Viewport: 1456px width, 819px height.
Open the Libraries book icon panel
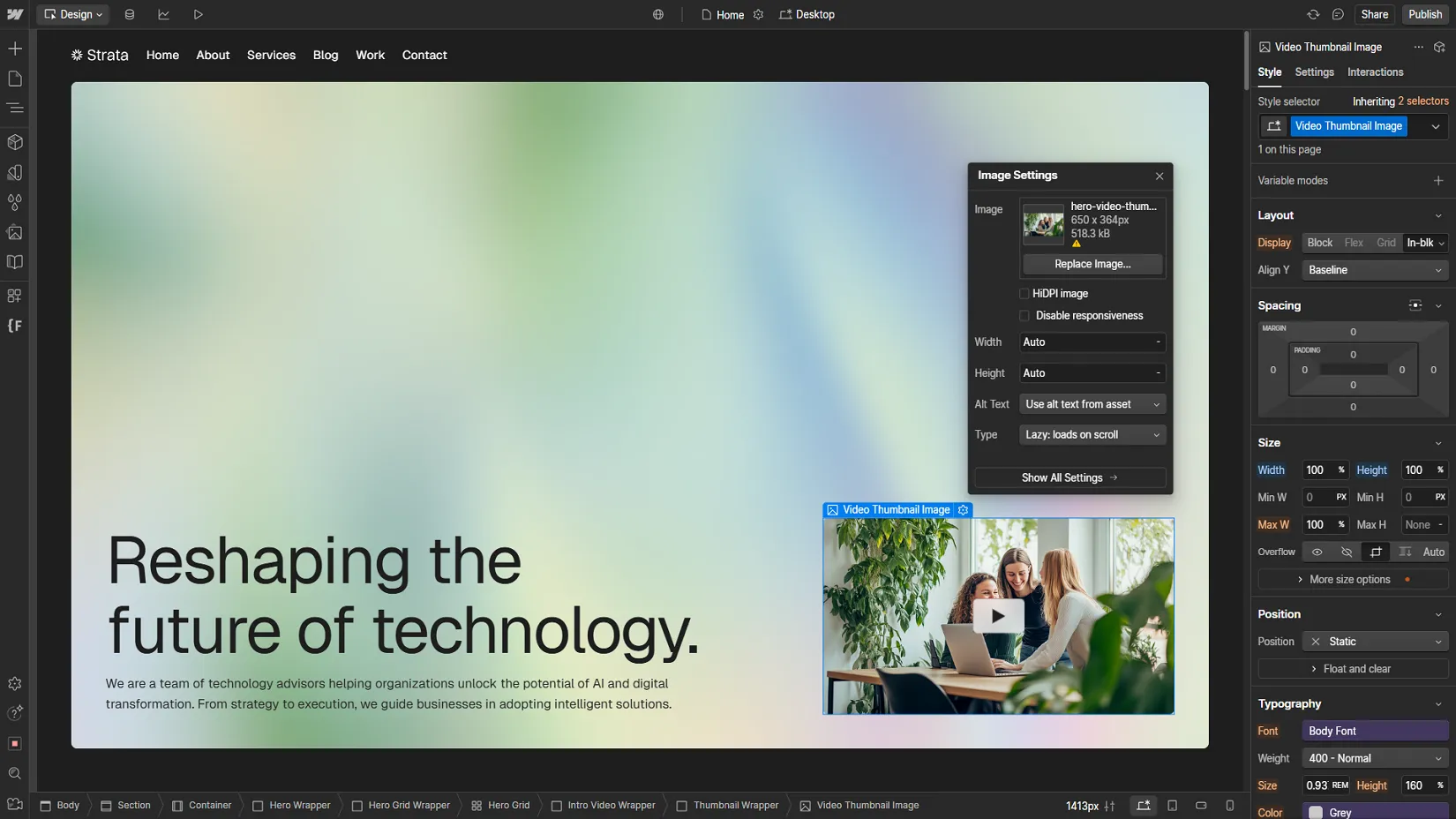[x=15, y=262]
